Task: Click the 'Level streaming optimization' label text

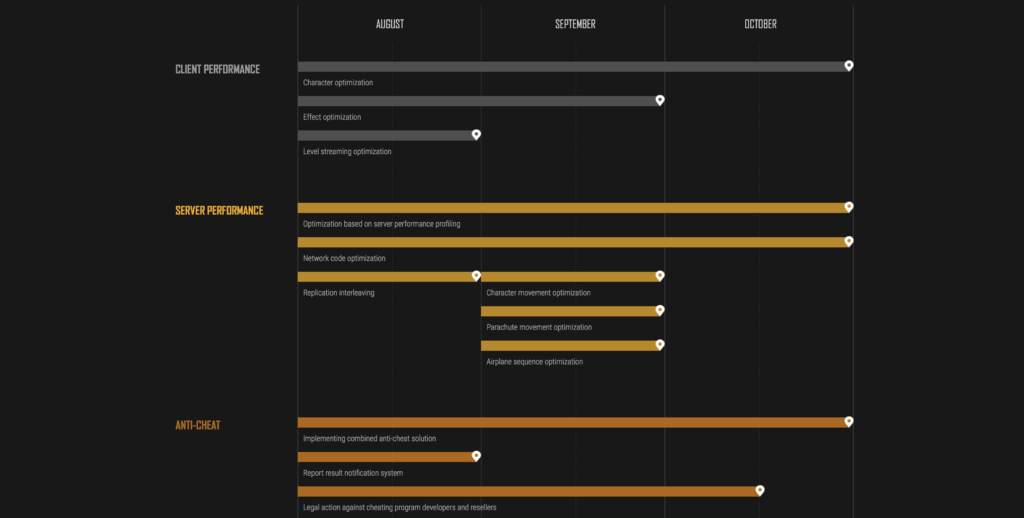Action: point(347,152)
